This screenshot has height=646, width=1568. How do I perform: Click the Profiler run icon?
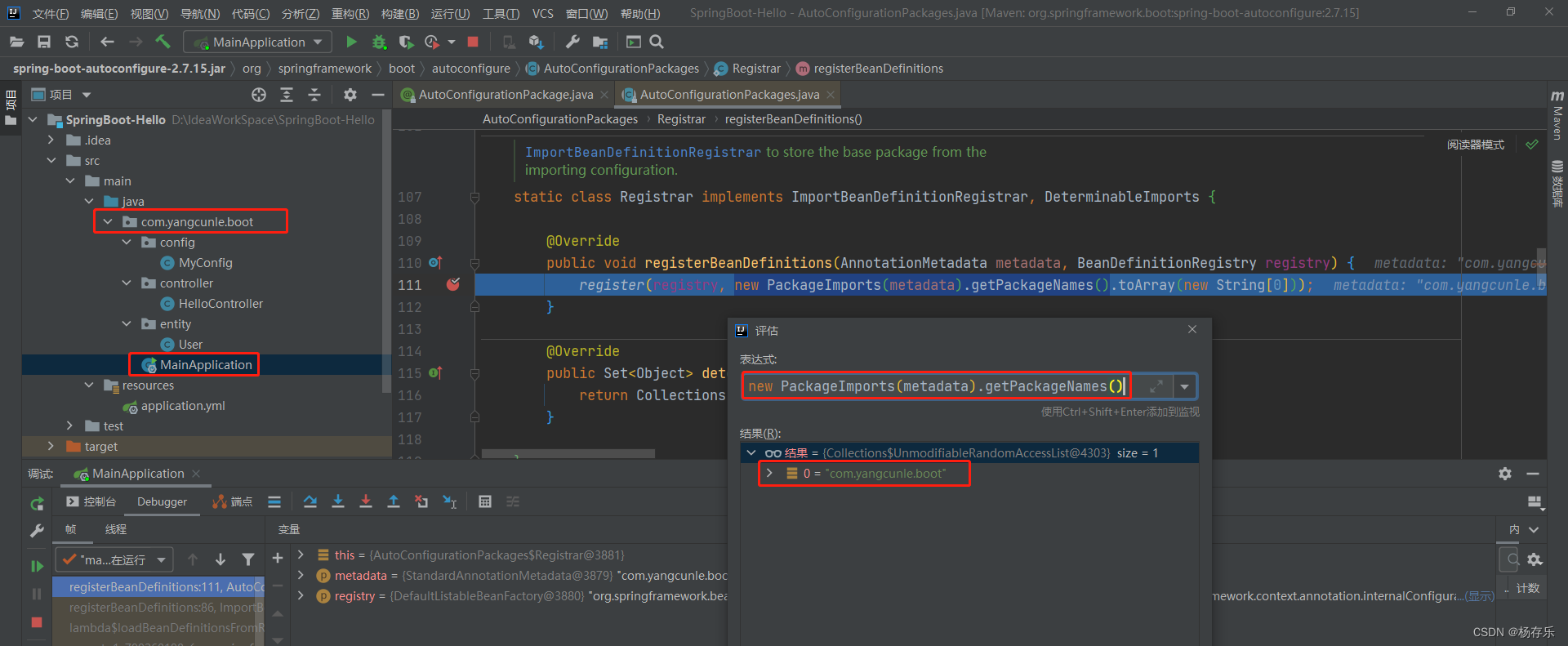[433, 42]
